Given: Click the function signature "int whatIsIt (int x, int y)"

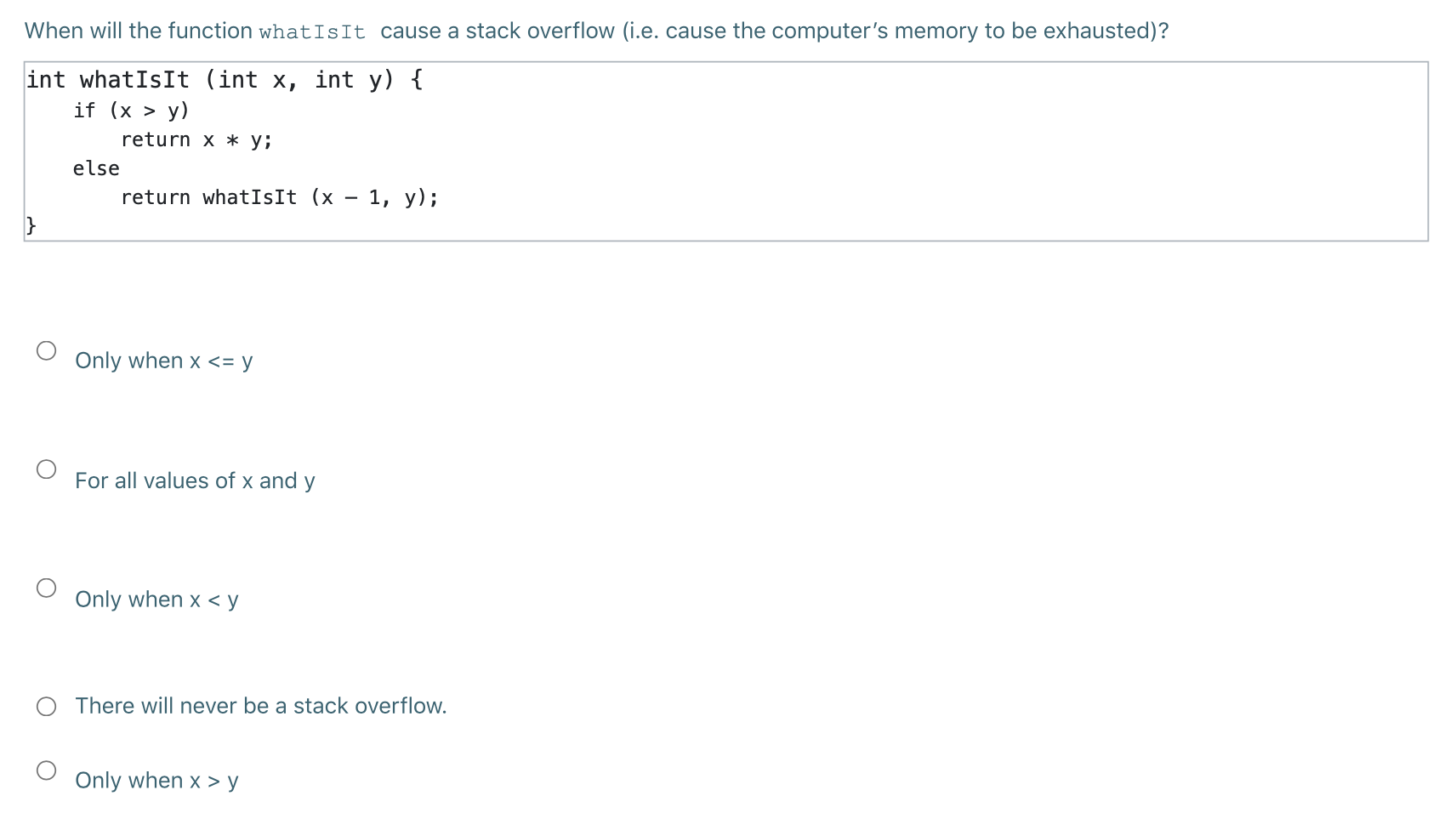Looking at the screenshot, I should [224, 79].
